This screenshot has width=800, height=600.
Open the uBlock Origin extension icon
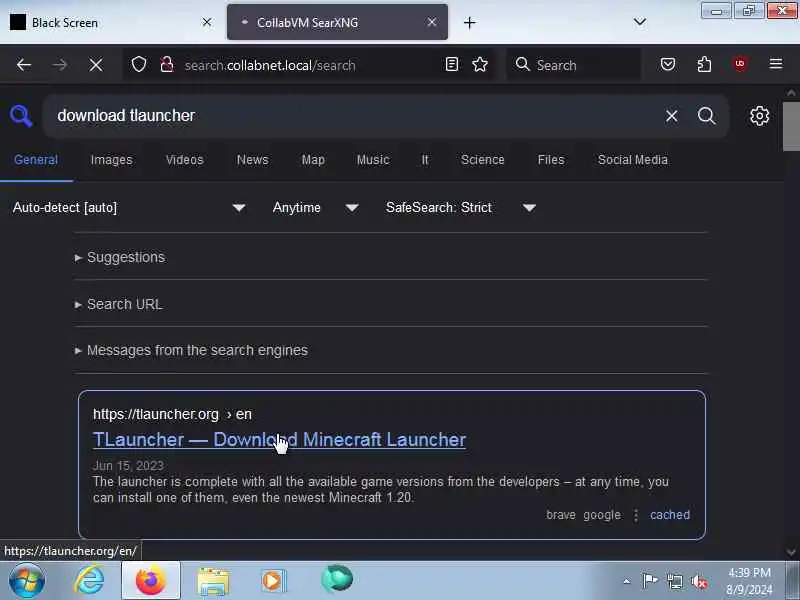[740, 64]
